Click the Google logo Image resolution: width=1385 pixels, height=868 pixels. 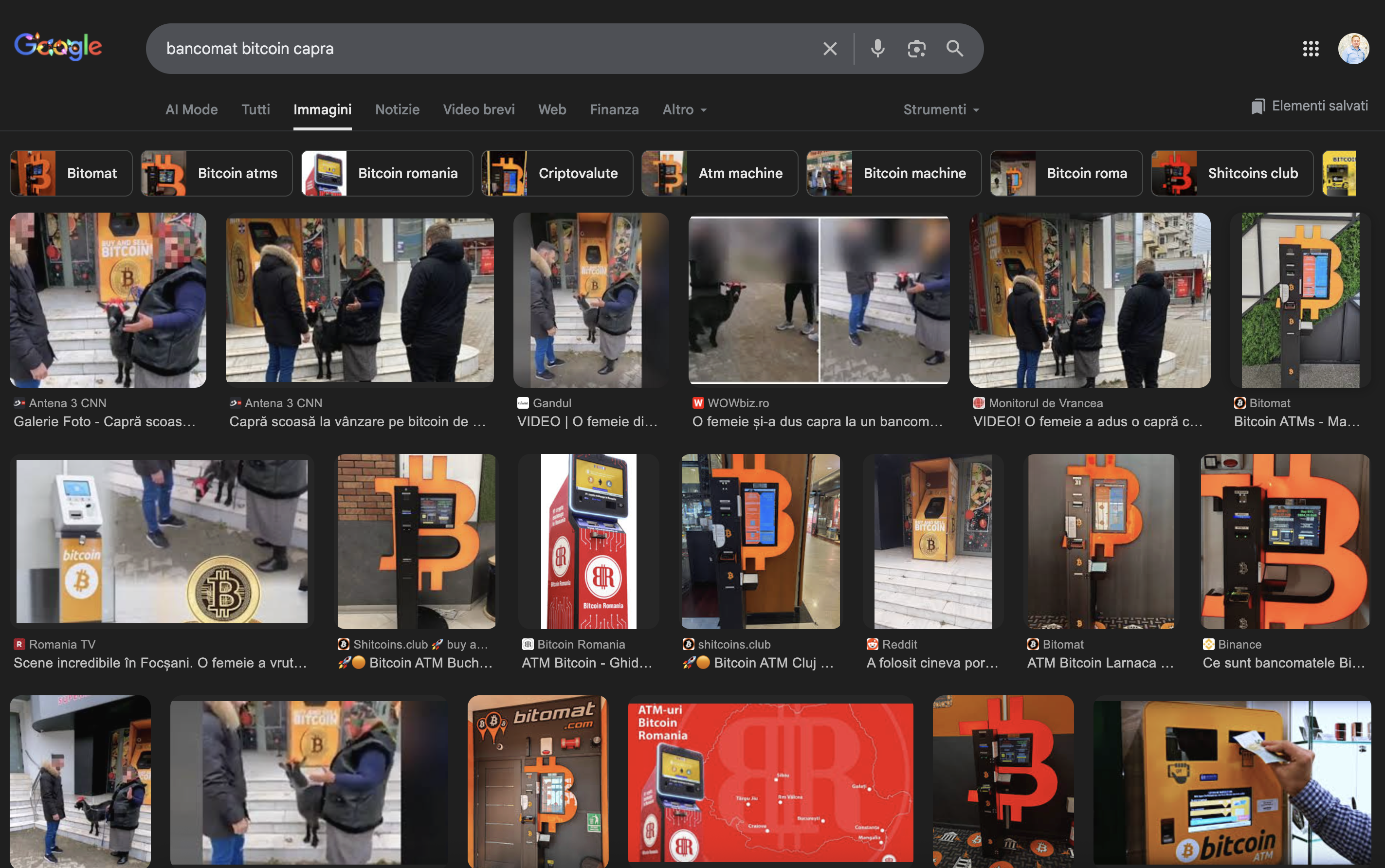(58, 46)
